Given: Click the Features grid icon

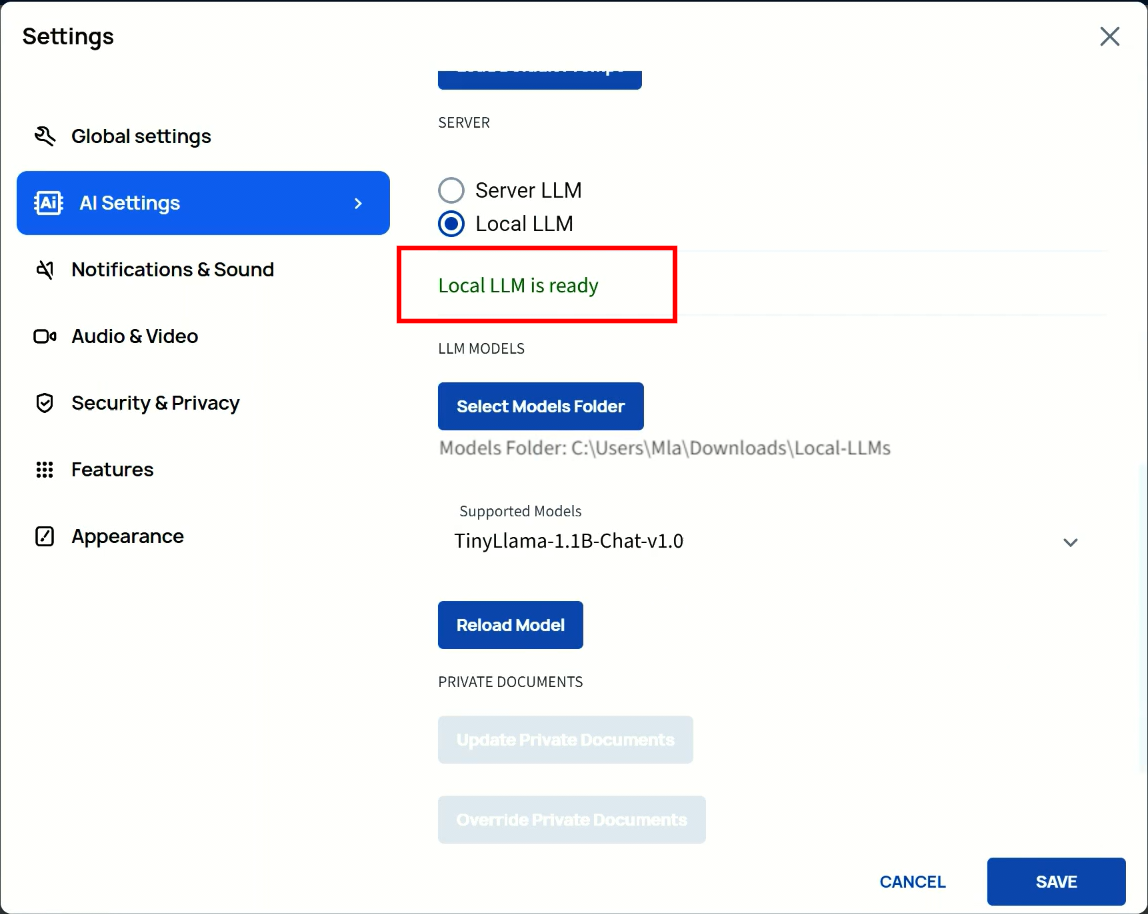Looking at the screenshot, I should click(x=44, y=470).
